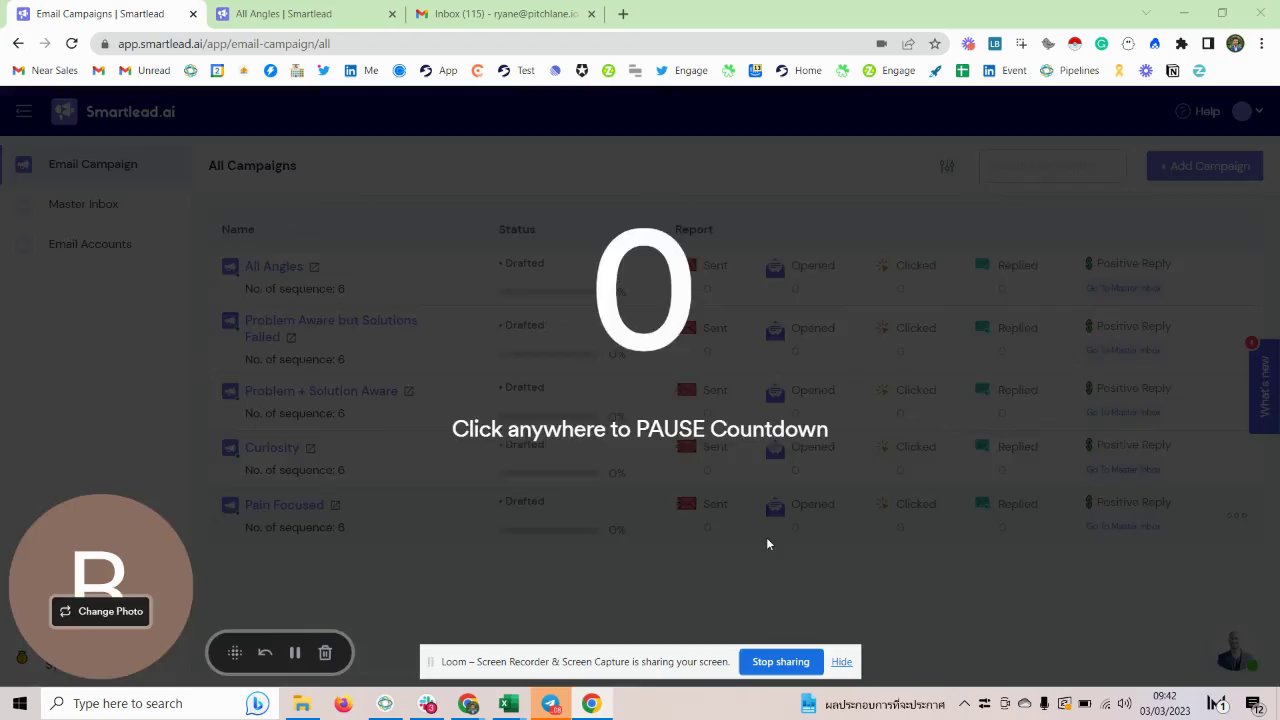1280x720 pixels.
Task: Click the campaign icon beside All Angles
Action: tap(230, 266)
